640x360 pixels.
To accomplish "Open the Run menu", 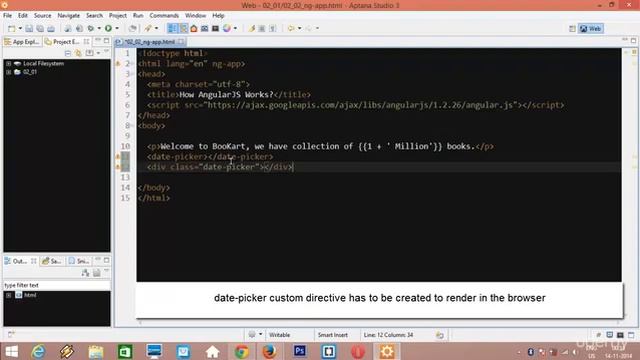I will [138, 16].
